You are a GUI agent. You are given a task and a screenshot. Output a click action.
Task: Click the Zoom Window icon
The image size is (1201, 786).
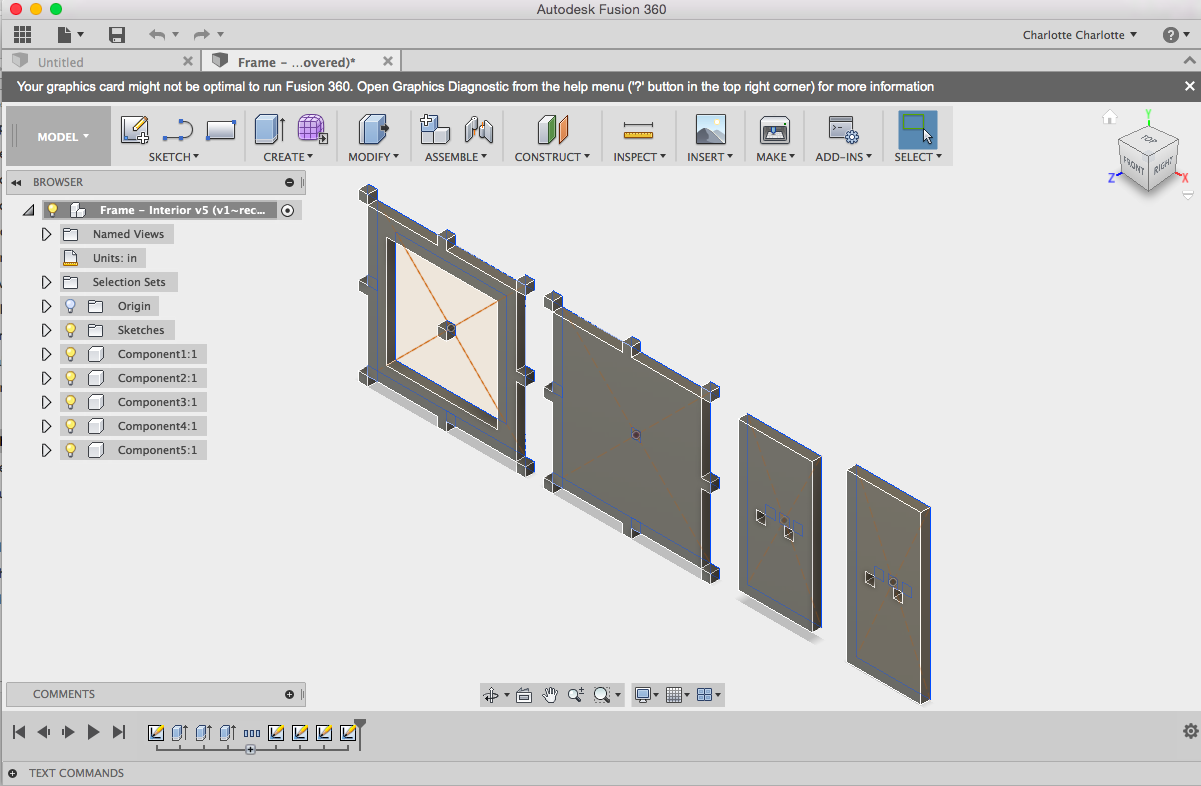(x=602, y=695)
